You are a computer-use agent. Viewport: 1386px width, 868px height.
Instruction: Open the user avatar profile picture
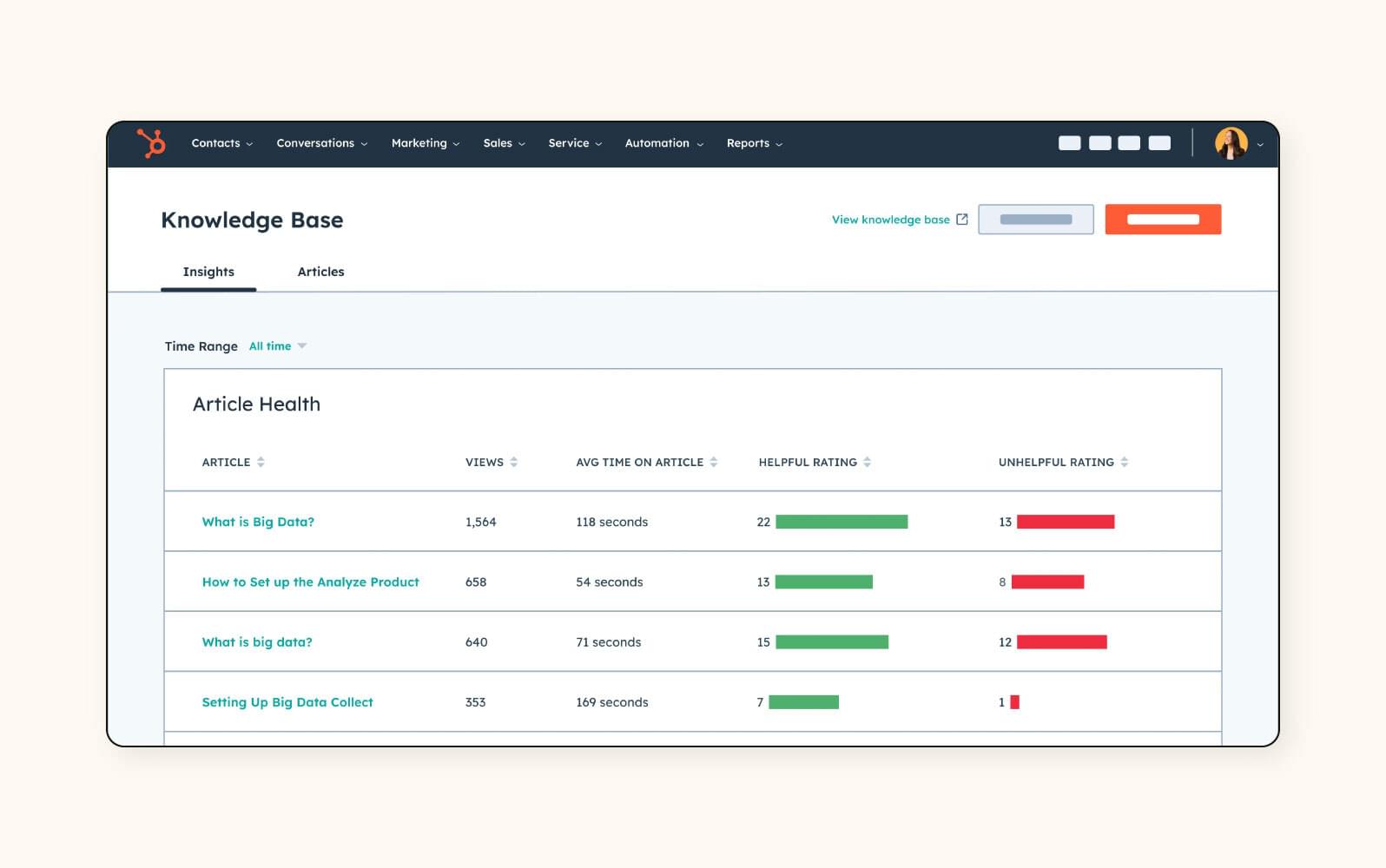pos(1231,143)
